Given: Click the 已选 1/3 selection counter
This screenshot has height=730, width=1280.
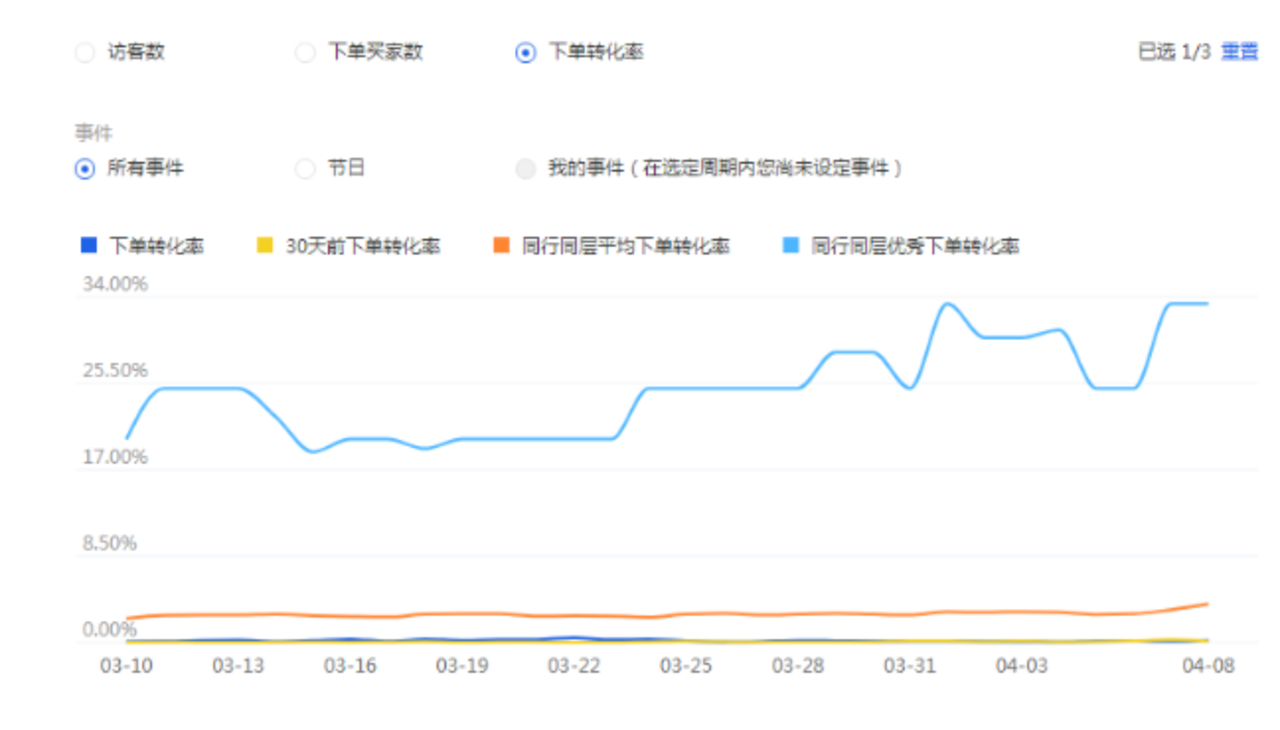Looking at the screenshot, I should (x=1174, y=52).
